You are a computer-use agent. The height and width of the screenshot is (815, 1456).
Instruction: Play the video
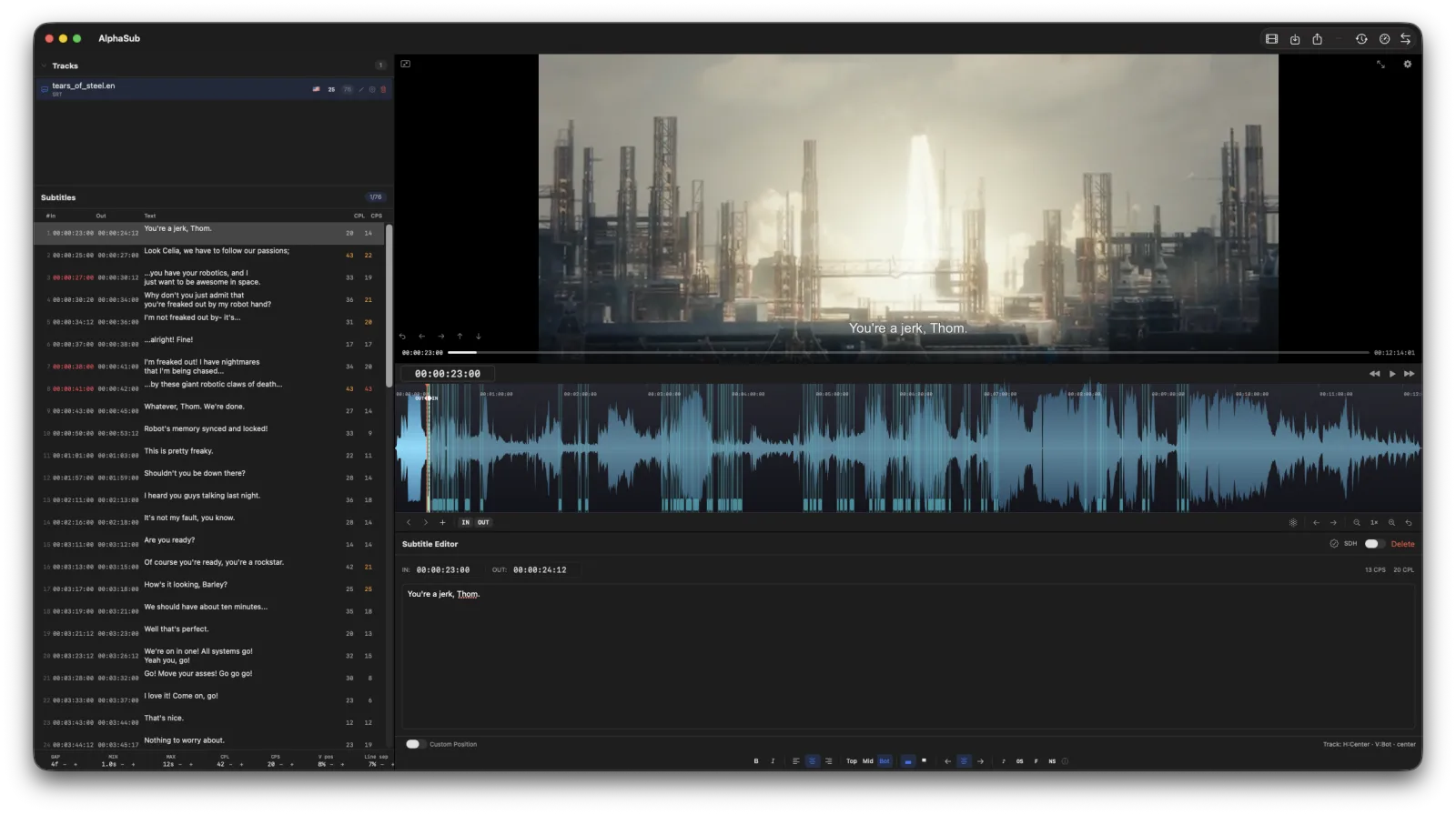[1392, 374]
